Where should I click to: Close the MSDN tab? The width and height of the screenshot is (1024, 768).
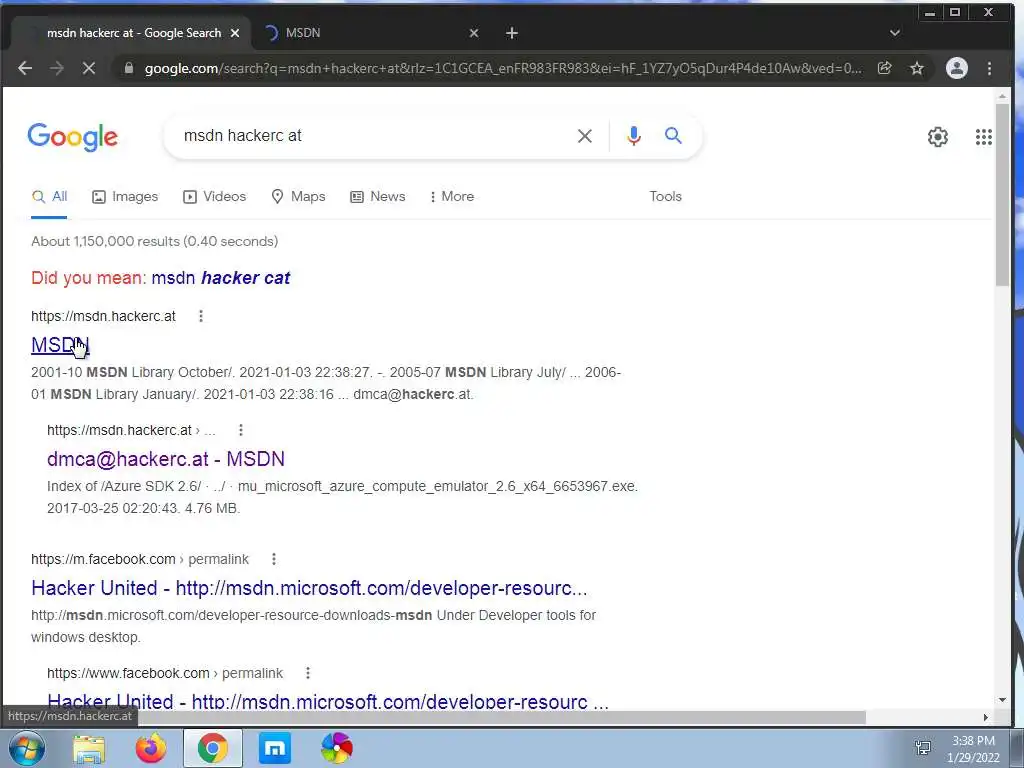click(474, 33)
